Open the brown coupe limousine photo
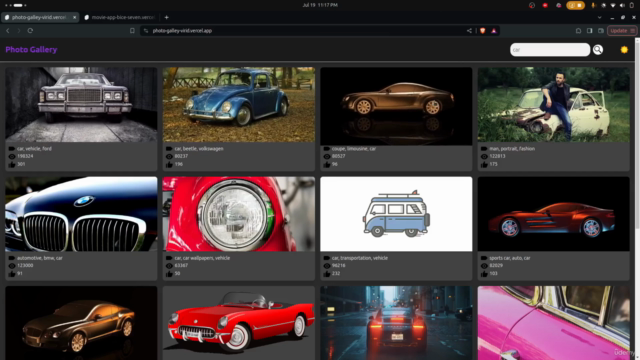Viewport: 640px width, 360px height. click(x=396, y=106)
